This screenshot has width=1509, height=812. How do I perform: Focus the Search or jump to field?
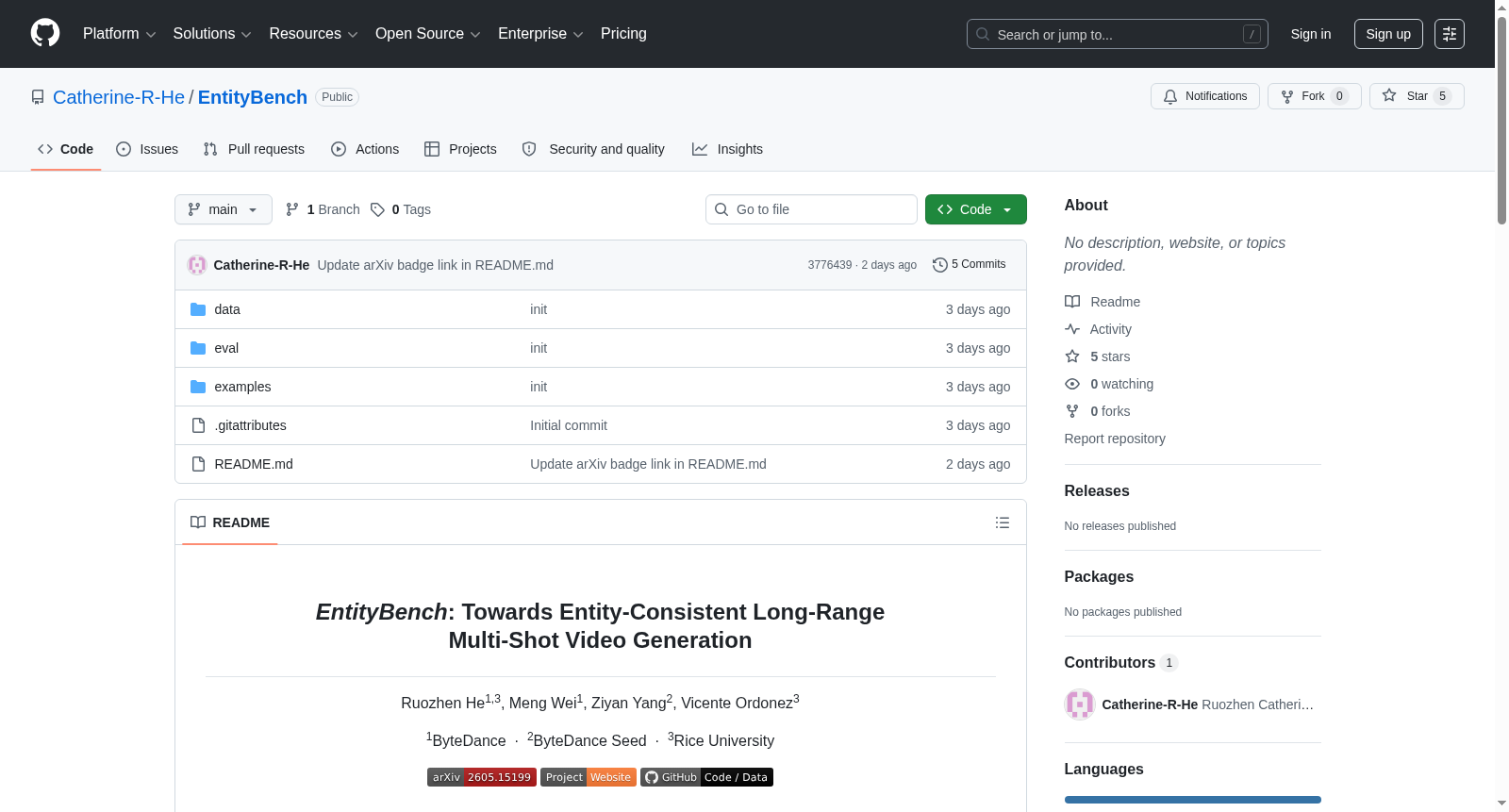[1118, 34]
